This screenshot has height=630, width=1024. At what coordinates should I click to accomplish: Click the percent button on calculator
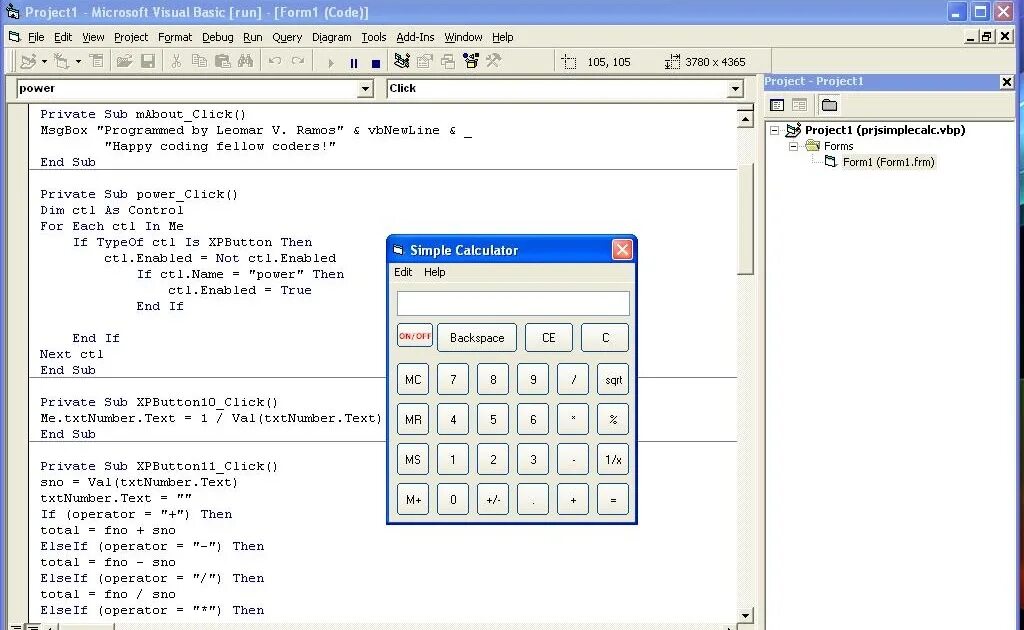[613, 419]
